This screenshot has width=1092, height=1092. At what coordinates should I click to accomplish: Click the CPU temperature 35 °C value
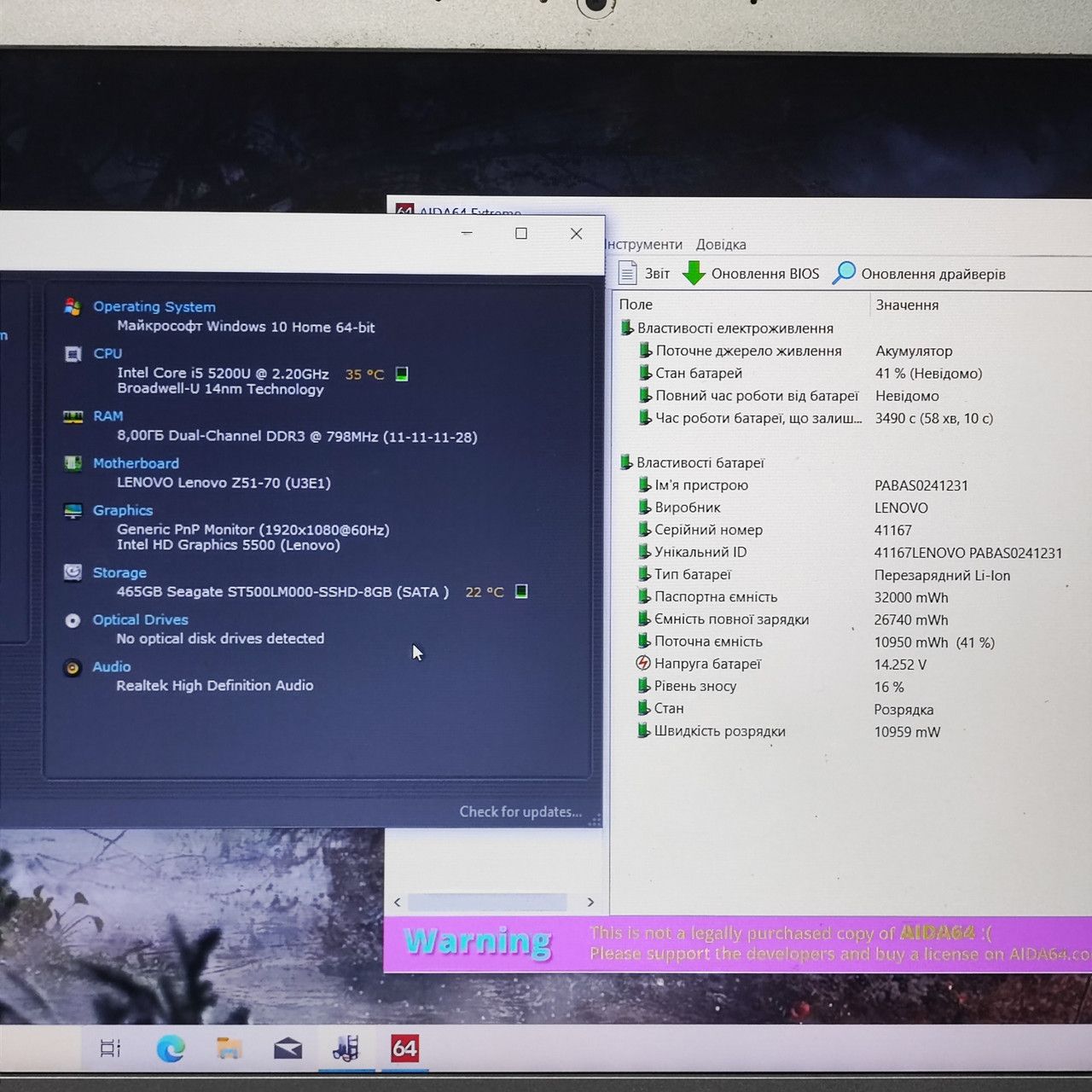tap(364, 374)
